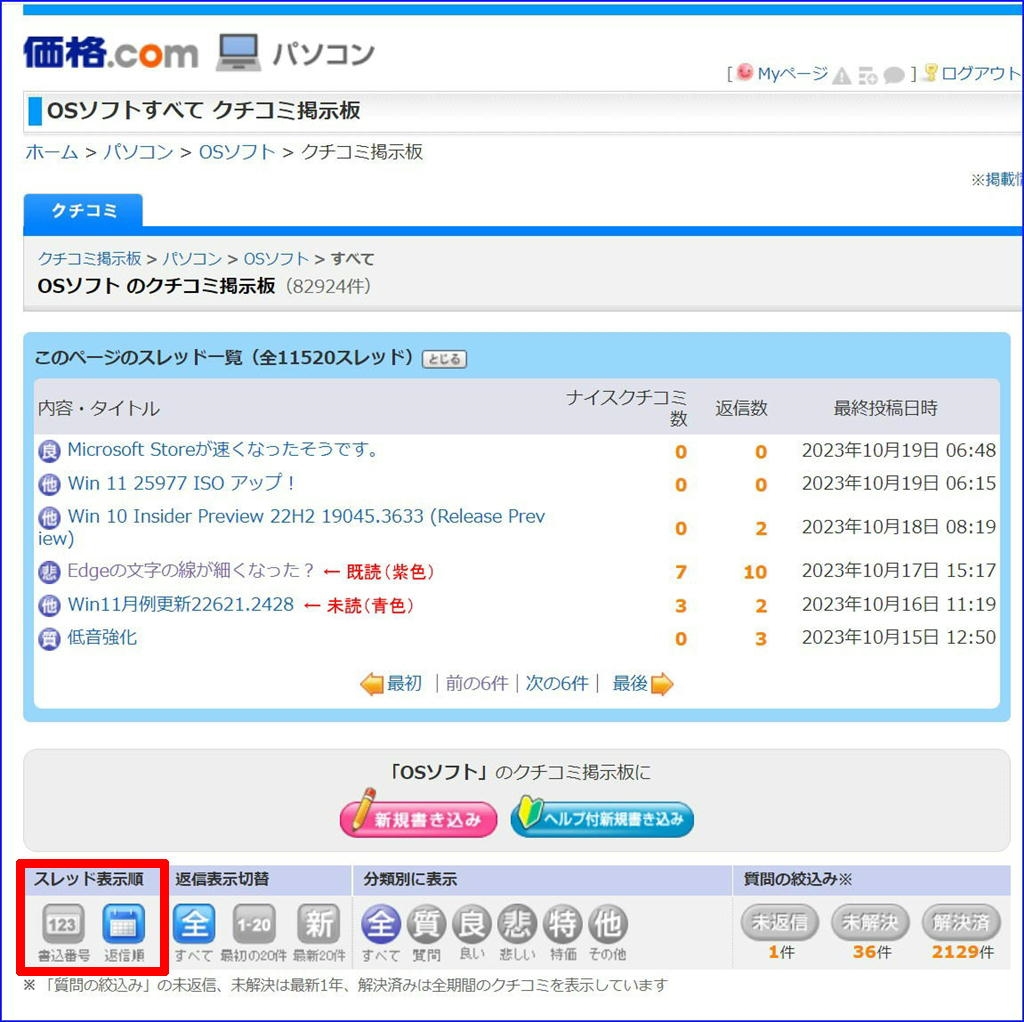This screenshot has width=1024, height=1022.
Task: Click 前の6件 pagination text
Action: click(x=477, y=684)
